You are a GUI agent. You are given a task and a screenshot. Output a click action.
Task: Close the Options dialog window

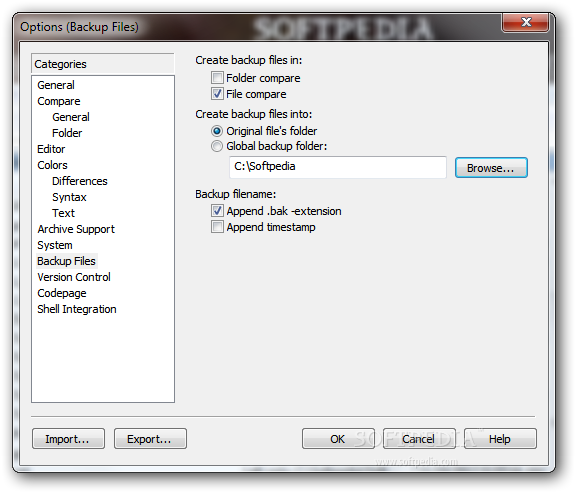pyautogui.click(x=526, y=22)
